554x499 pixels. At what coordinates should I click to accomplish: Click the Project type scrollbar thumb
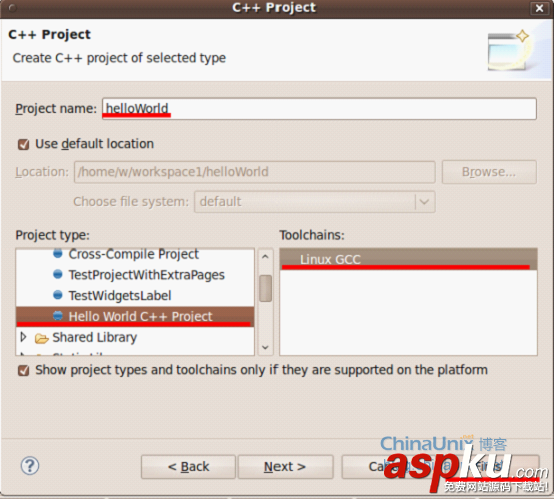(x=265, y=288)
